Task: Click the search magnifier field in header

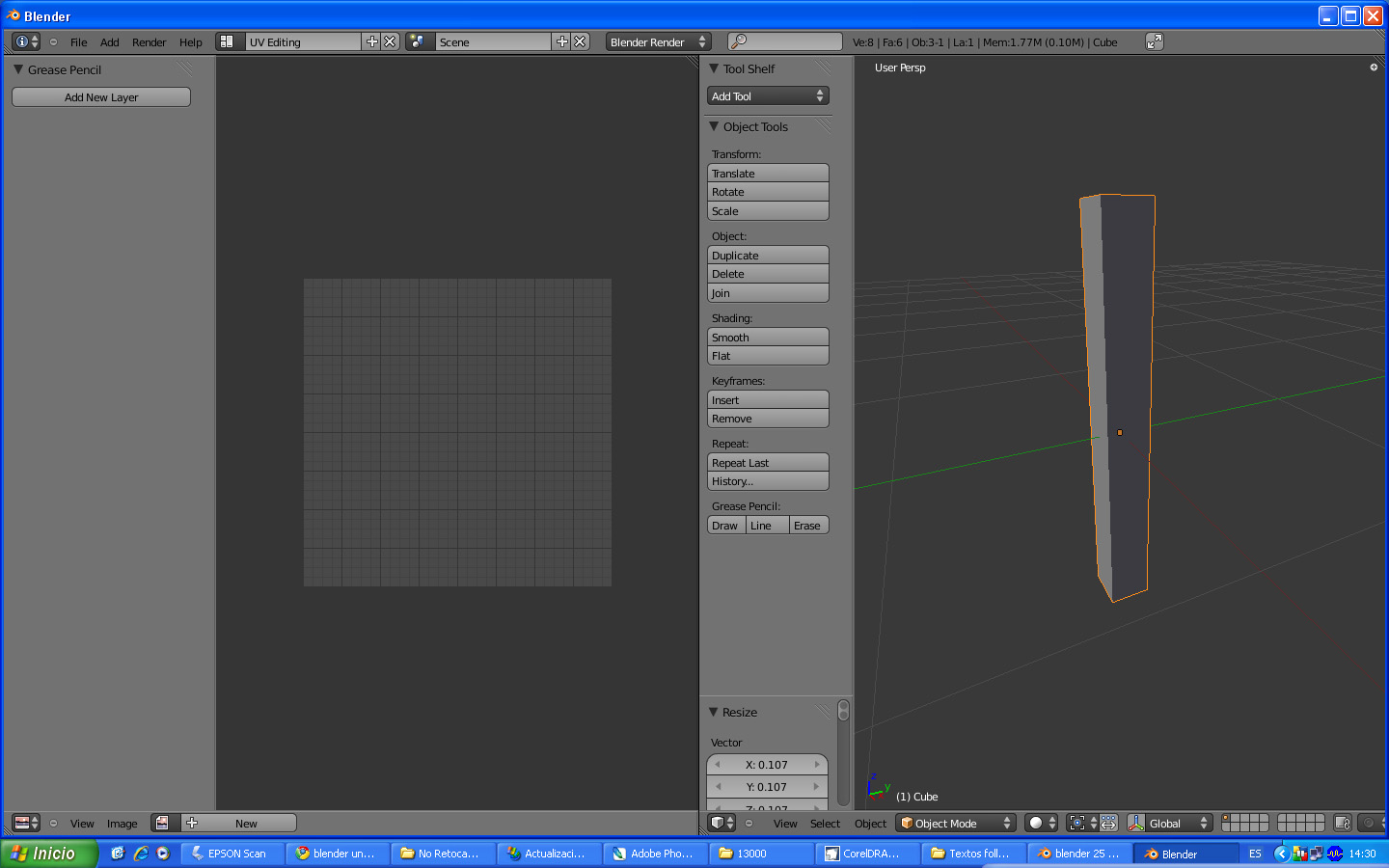Action: pos(784,41)
